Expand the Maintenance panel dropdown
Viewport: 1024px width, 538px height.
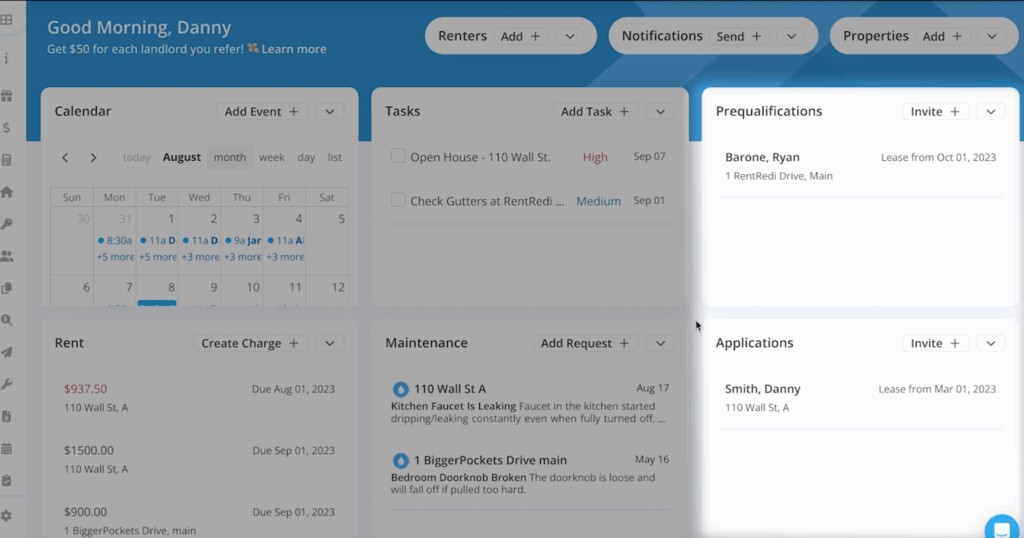660,343
